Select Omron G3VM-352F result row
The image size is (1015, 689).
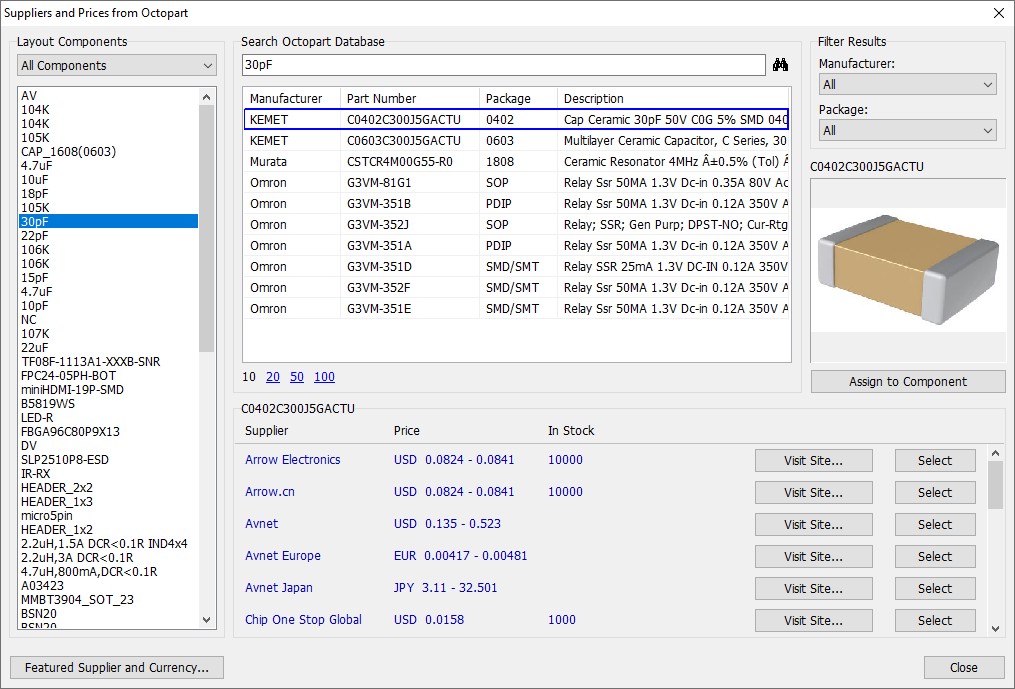click(x=517, y=288)
